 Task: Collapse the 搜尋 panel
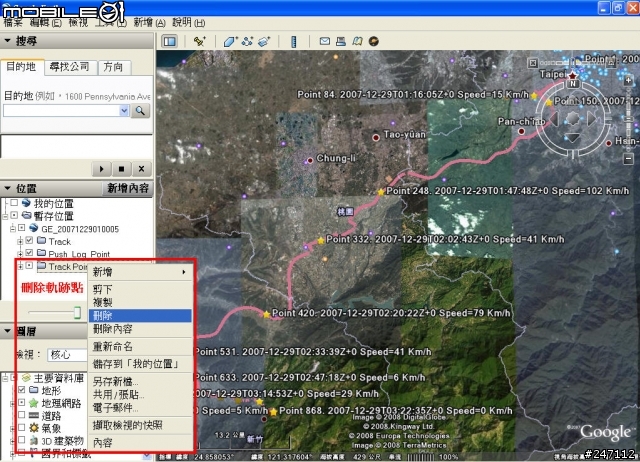(x=7, y=41)
